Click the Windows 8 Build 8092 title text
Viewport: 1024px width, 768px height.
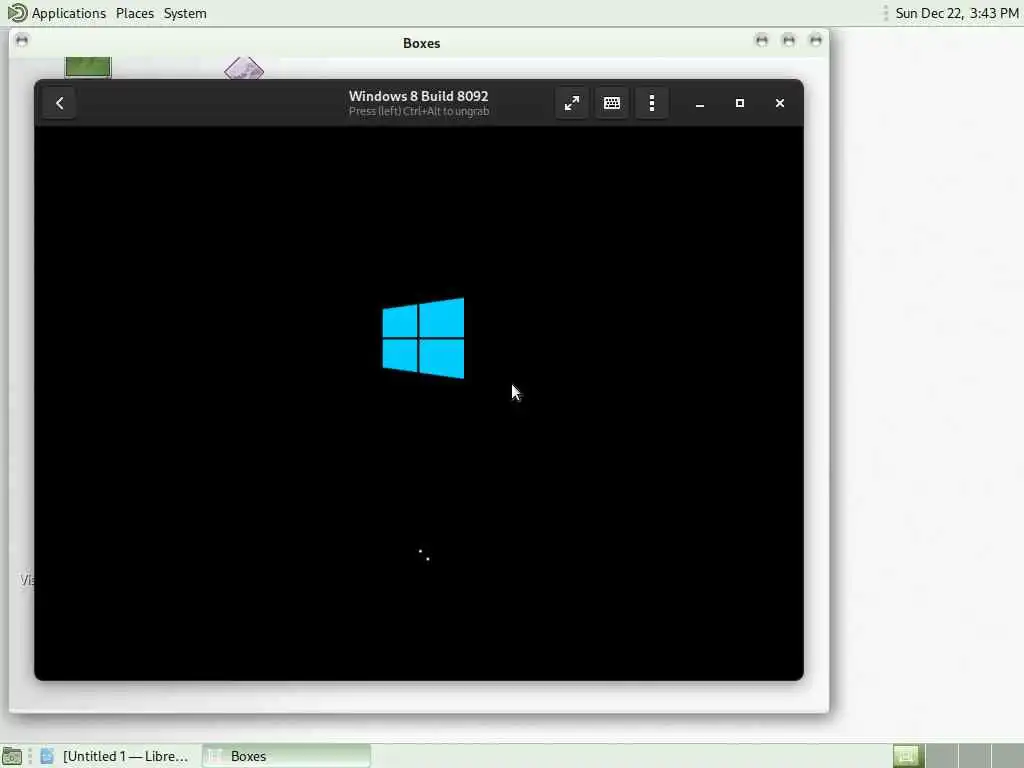coord(419,96)
